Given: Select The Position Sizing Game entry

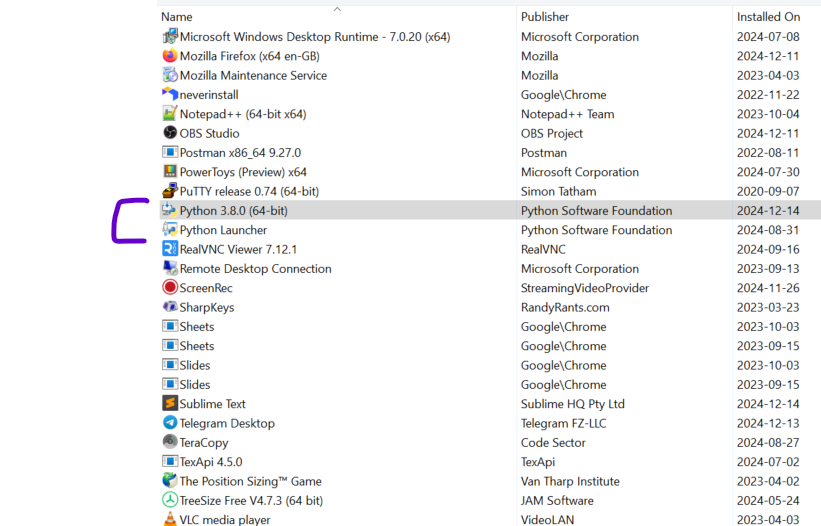Looking at the screenshot, I should coord(250,481).
